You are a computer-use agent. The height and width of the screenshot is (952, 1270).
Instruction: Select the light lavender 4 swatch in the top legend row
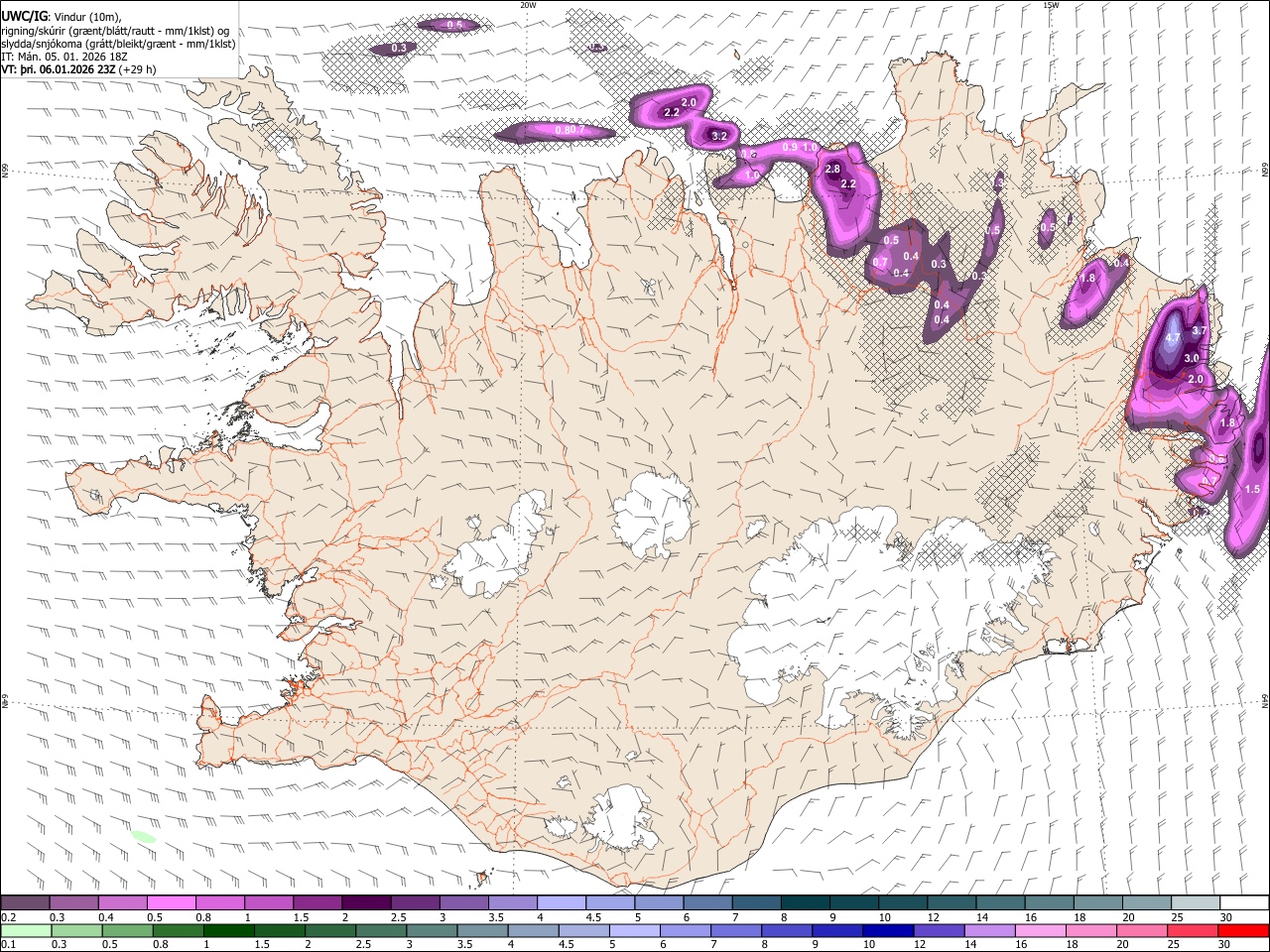(x=562, y=903)
